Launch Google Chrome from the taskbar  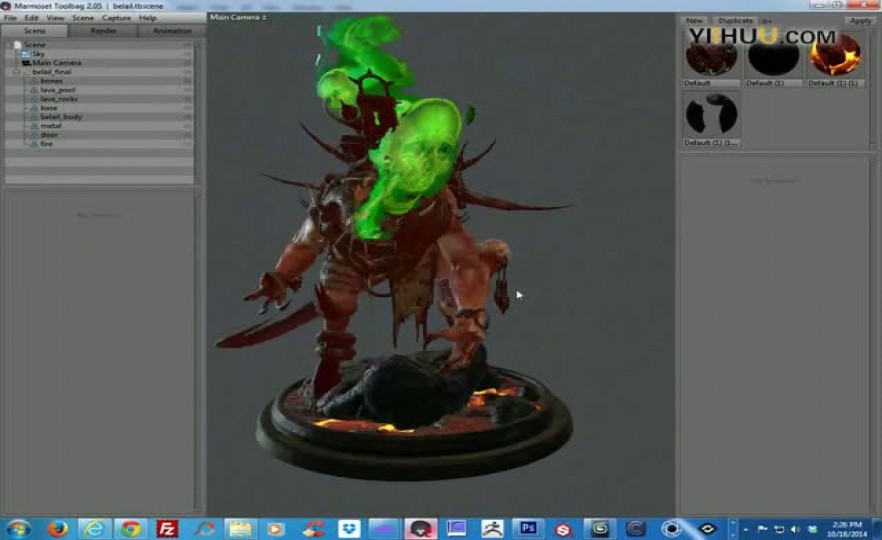(131, 529)
